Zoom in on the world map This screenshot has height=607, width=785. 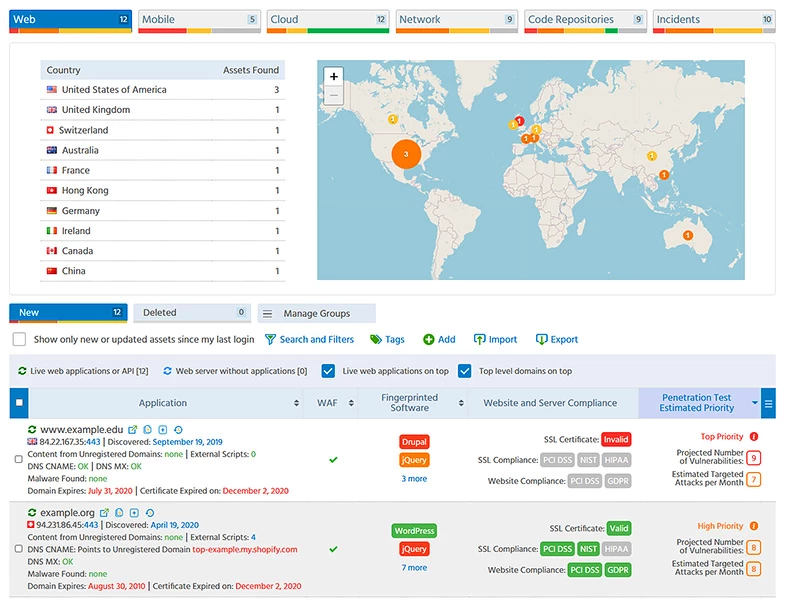[334, 76]
